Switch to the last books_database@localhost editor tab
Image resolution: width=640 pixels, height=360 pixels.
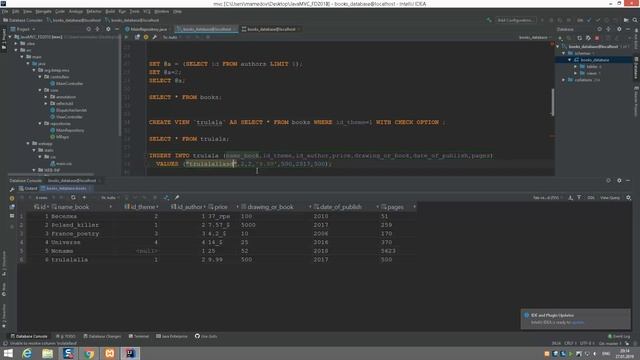click(x=271, y=29)
